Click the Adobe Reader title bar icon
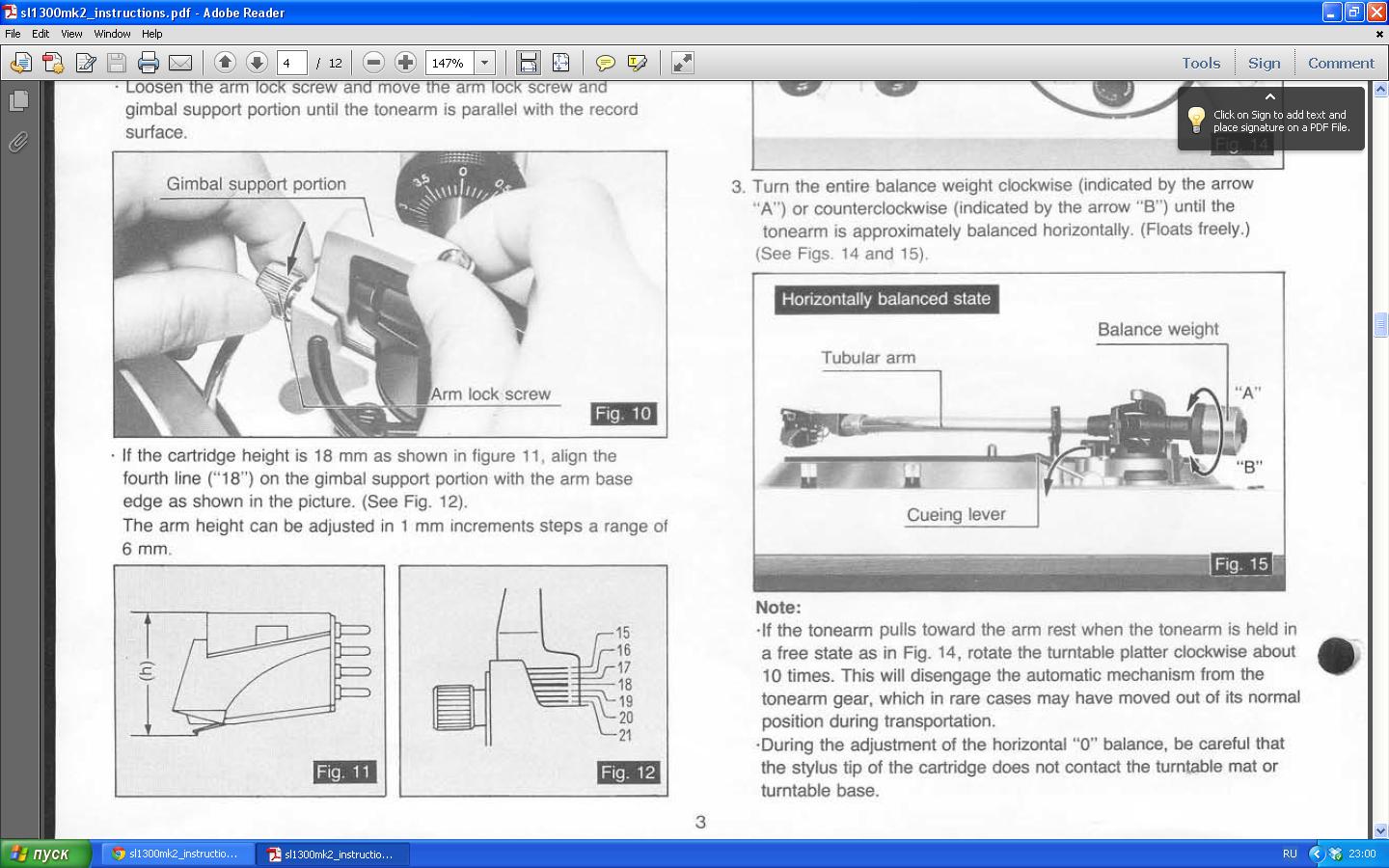Image resolution: width=1389 pixels, height=868 pixels. (10, 13)
